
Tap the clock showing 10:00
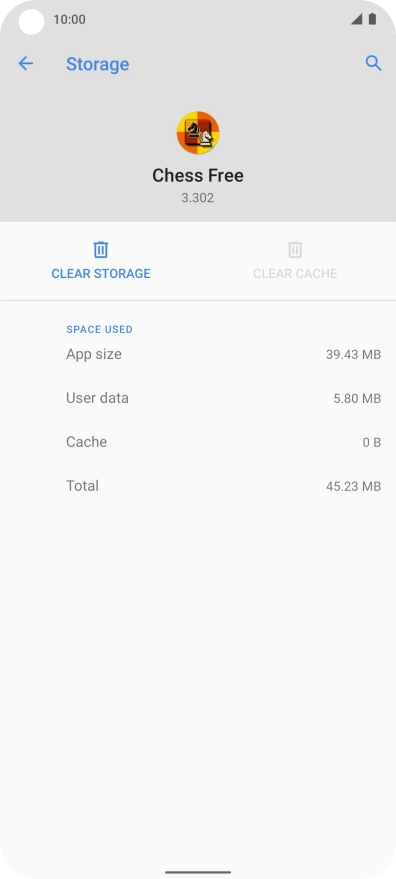(70, 20)
